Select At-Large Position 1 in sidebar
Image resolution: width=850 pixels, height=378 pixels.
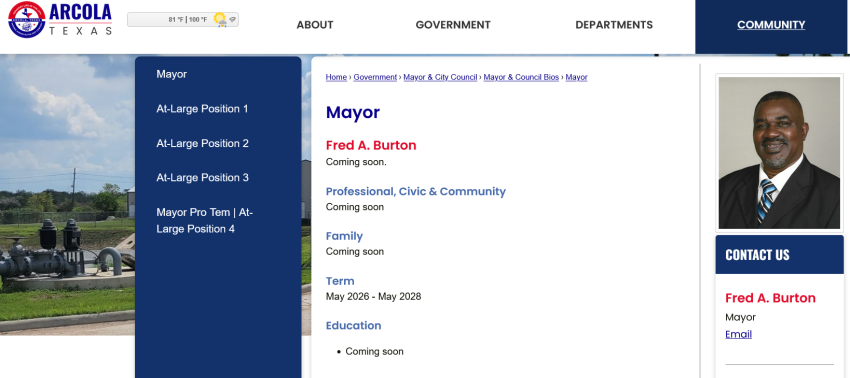[x=202, y=109]
